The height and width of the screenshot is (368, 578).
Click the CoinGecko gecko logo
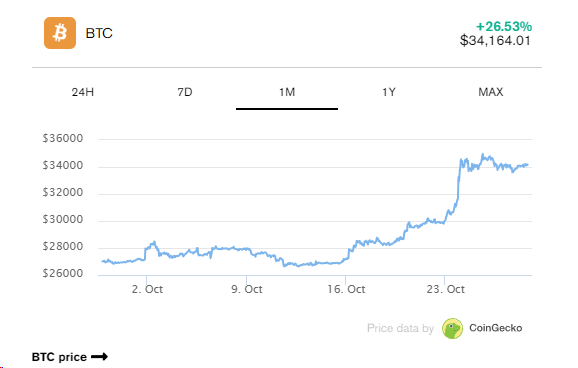pyautogui.click(x=452, y=328)
